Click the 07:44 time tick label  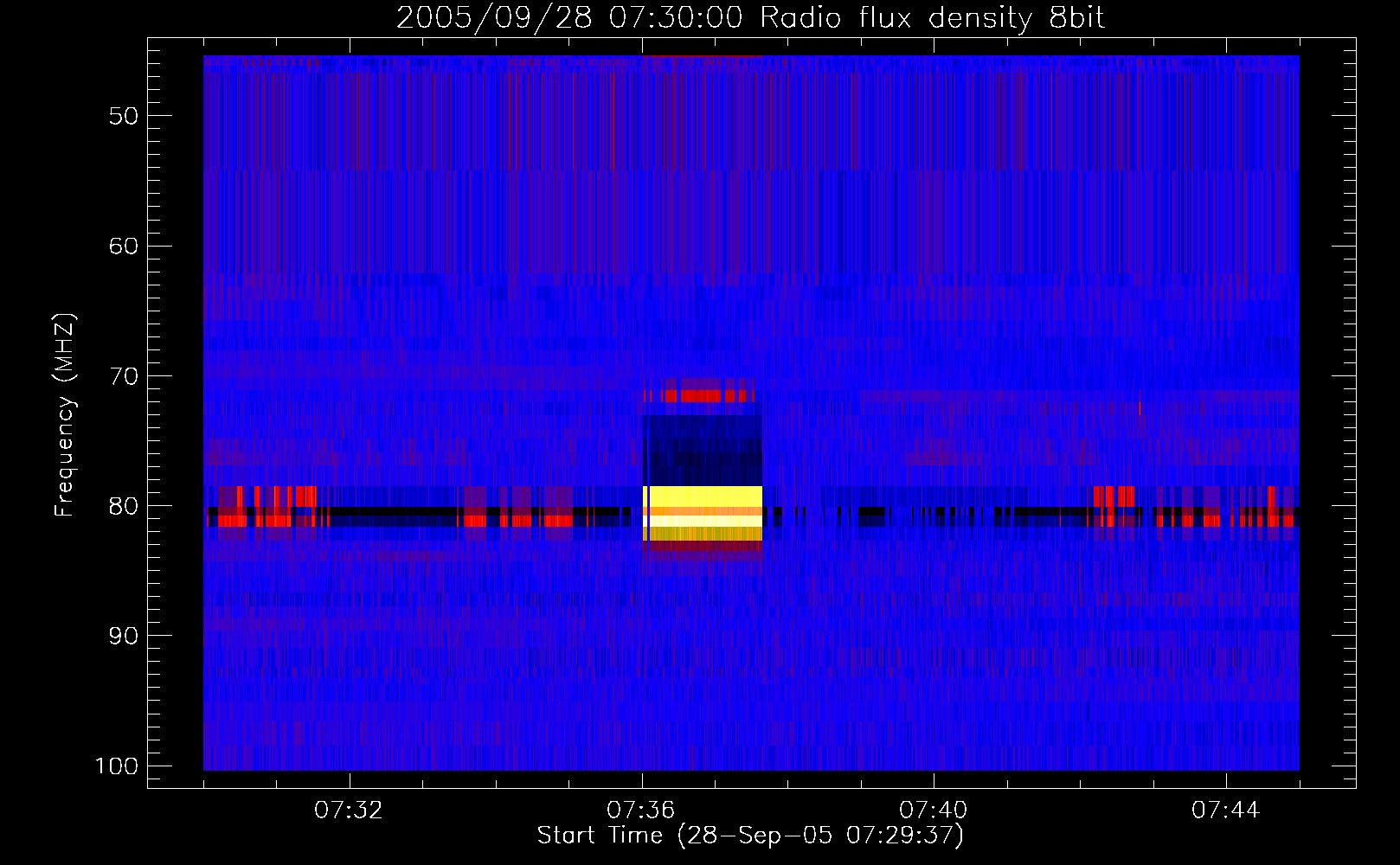[x=1226, y=811]
